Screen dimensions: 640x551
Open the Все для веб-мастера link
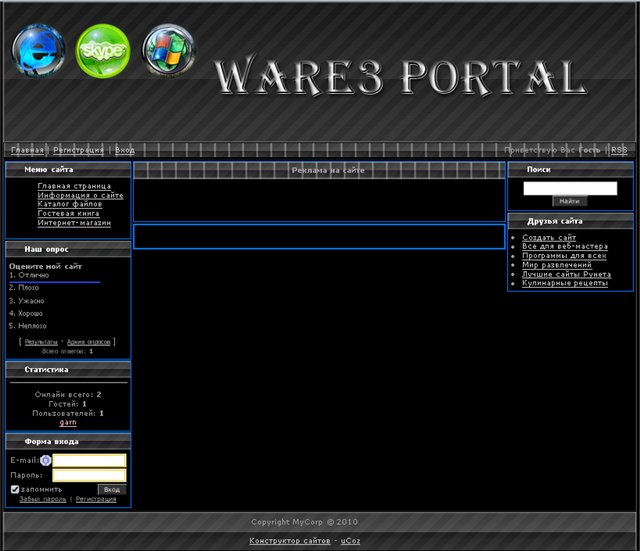point(565,247)
